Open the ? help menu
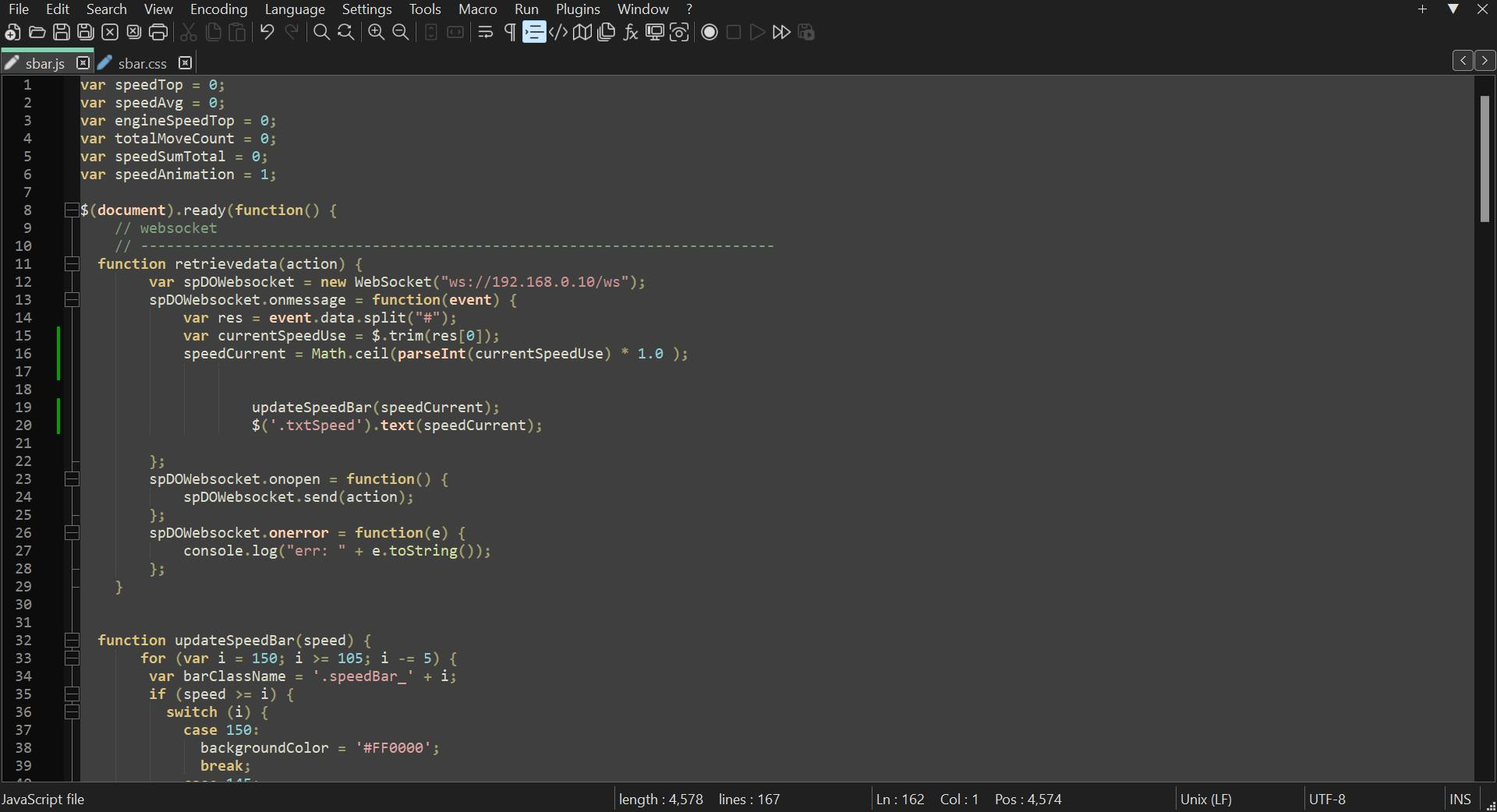 coord(689,9)
